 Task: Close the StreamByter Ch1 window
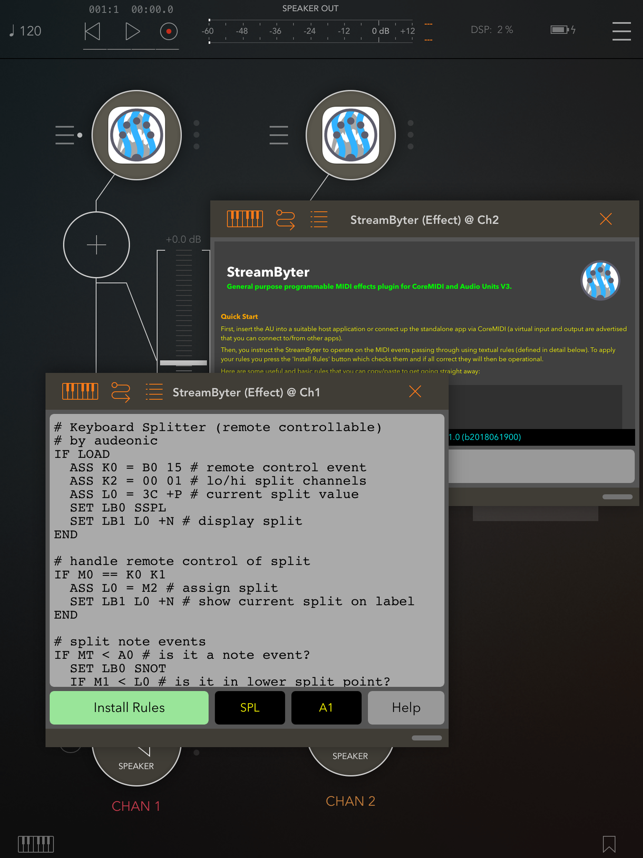click(x=415, y=391)
